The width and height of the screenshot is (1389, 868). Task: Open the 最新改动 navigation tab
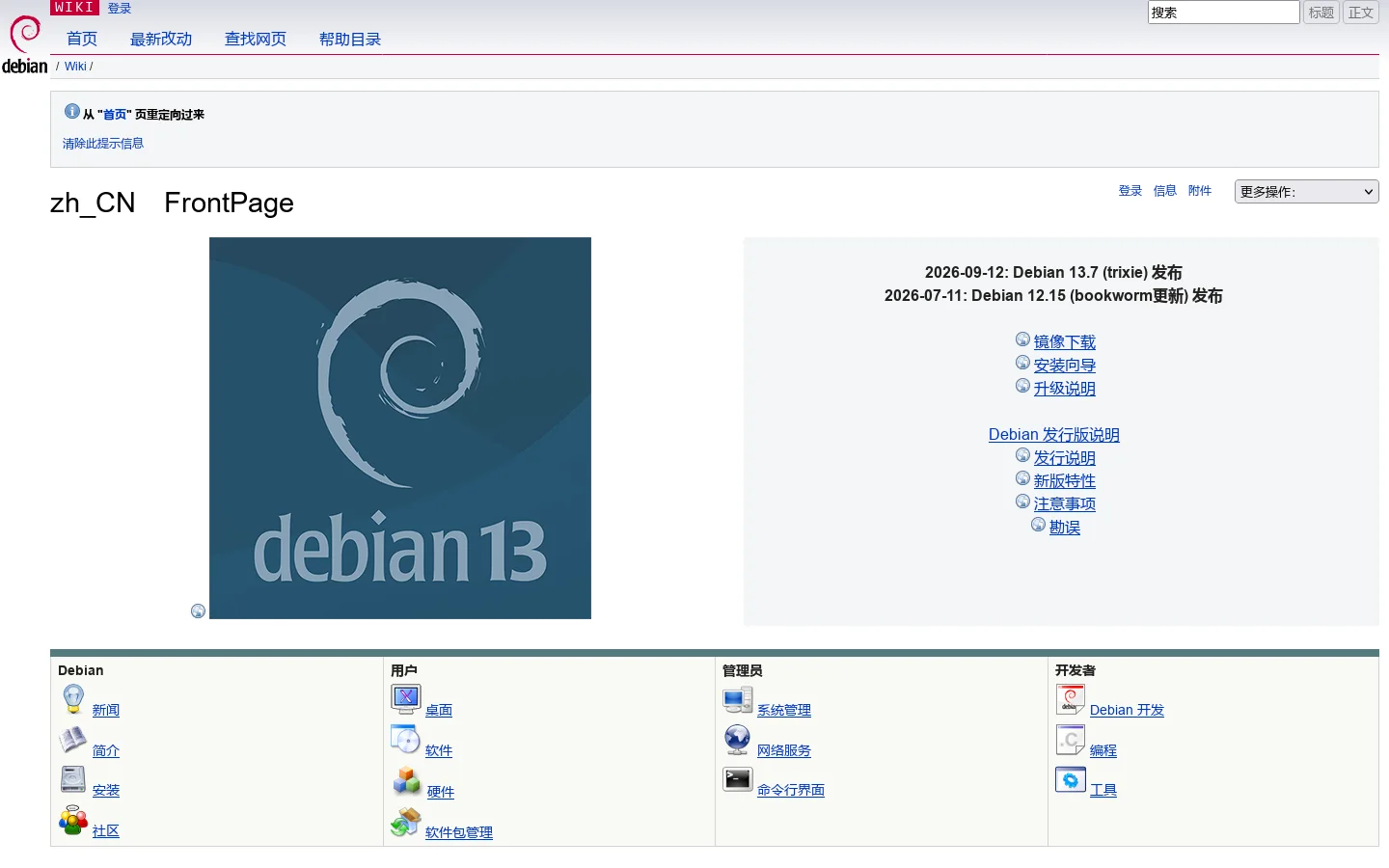click(x=161, y=39)
